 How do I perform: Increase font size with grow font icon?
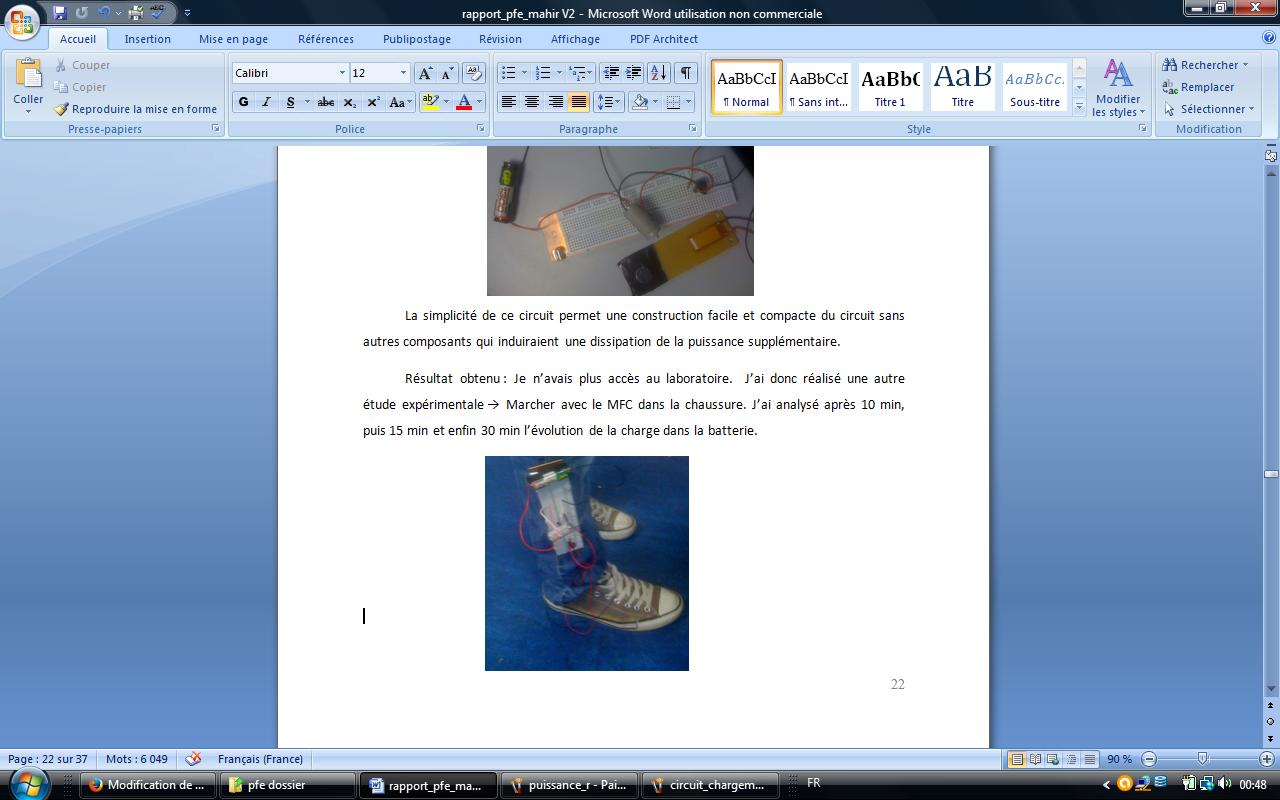coord(425,73)
